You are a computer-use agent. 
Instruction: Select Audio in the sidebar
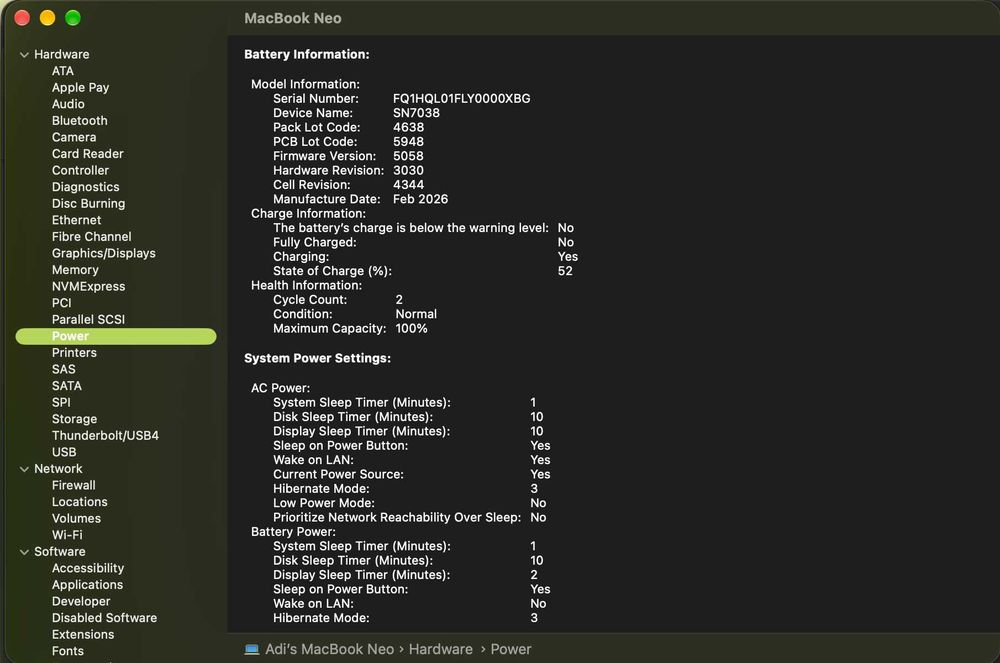click(x=68, y=104)
